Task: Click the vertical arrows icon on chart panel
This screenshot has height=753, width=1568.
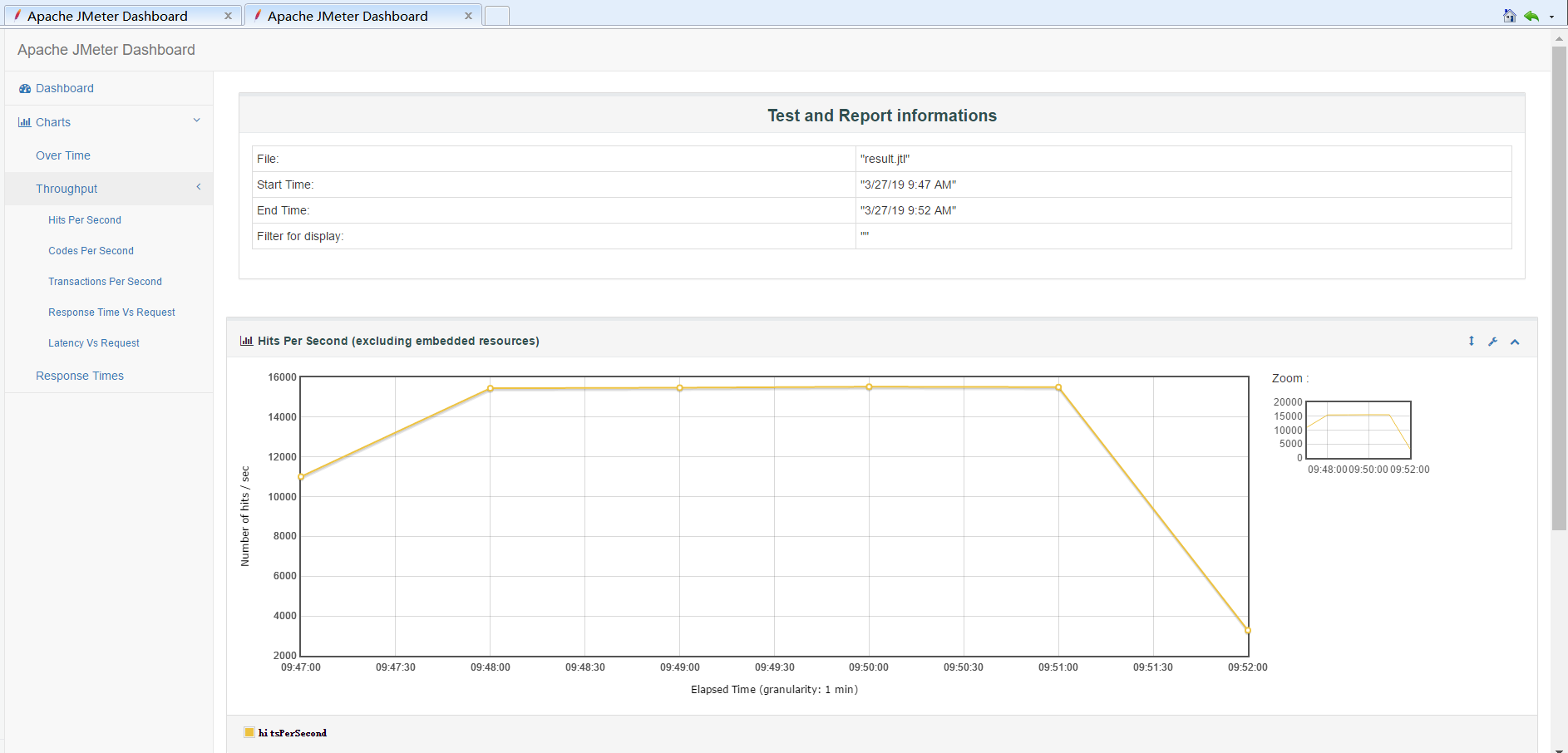Action: (x=1472, y=341)
